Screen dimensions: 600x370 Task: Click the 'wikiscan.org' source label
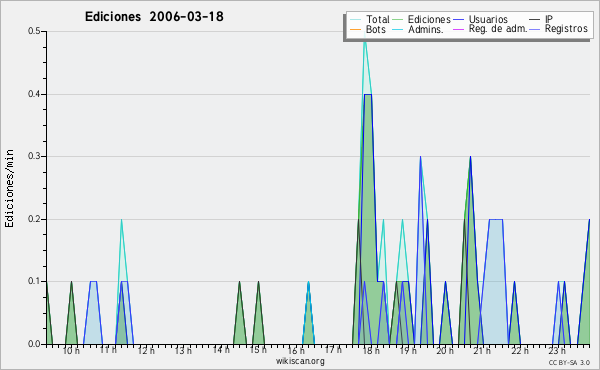click(x=300, y=361)
